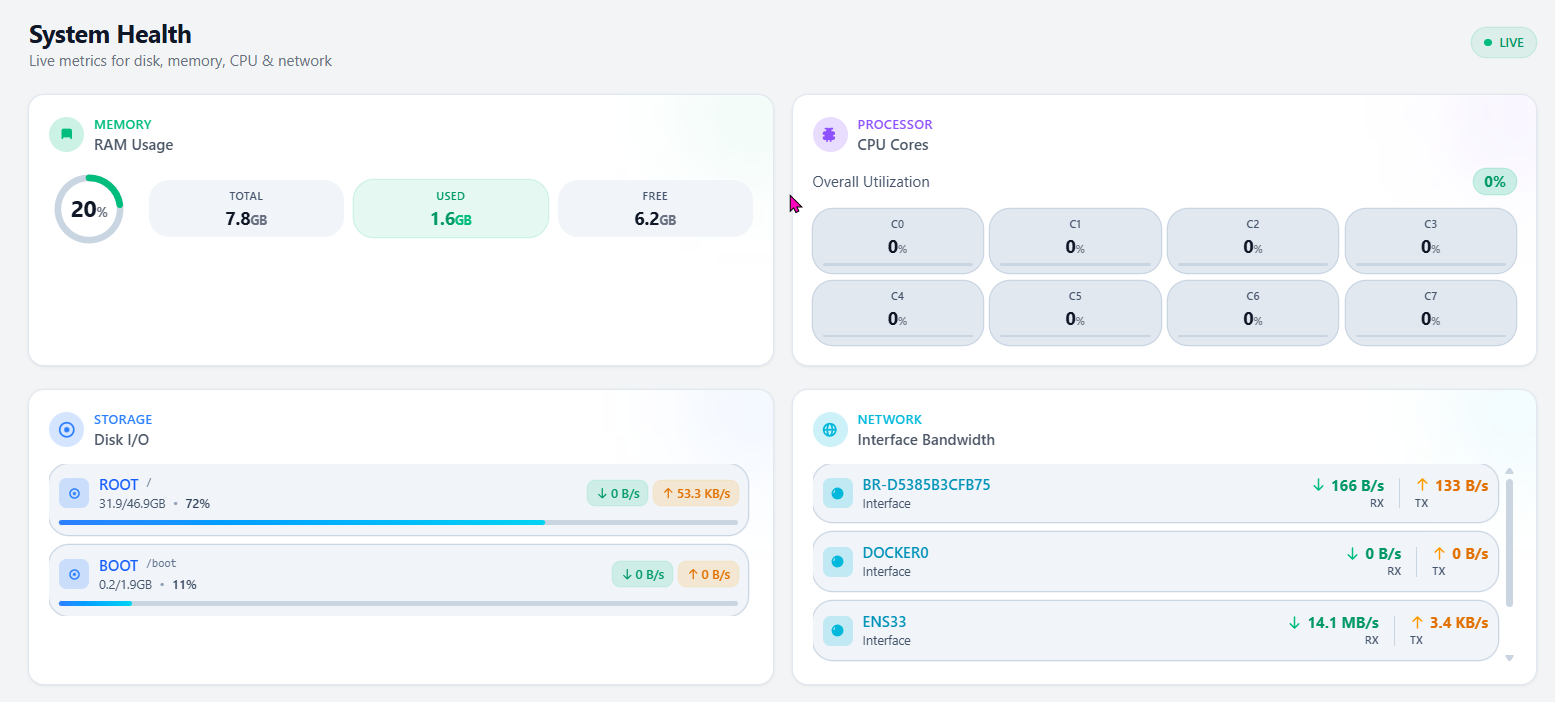This screenshot has height=702, width=1555.
Task: Click the network list scroll-down arrow
Action: point(1509,658)
